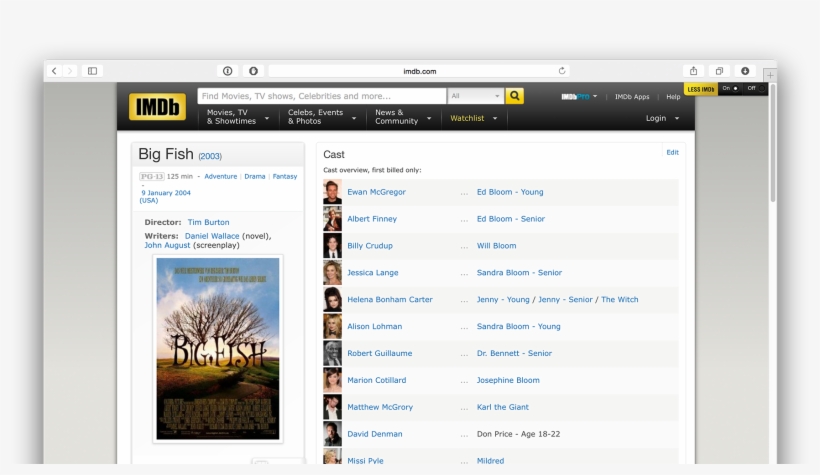Open Billy Crudup's headshot thumbnail
Screen dimensions: 820x475
[x=332, y=246]
